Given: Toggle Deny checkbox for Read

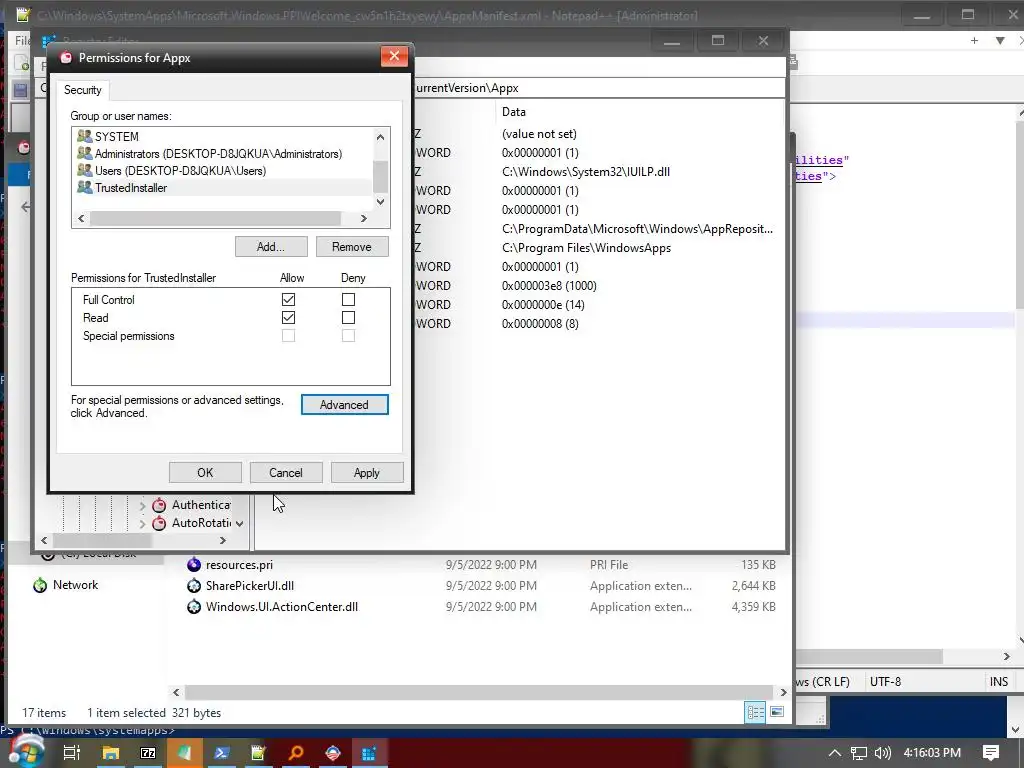Looking at the screenshot, I should pos(348,317).
